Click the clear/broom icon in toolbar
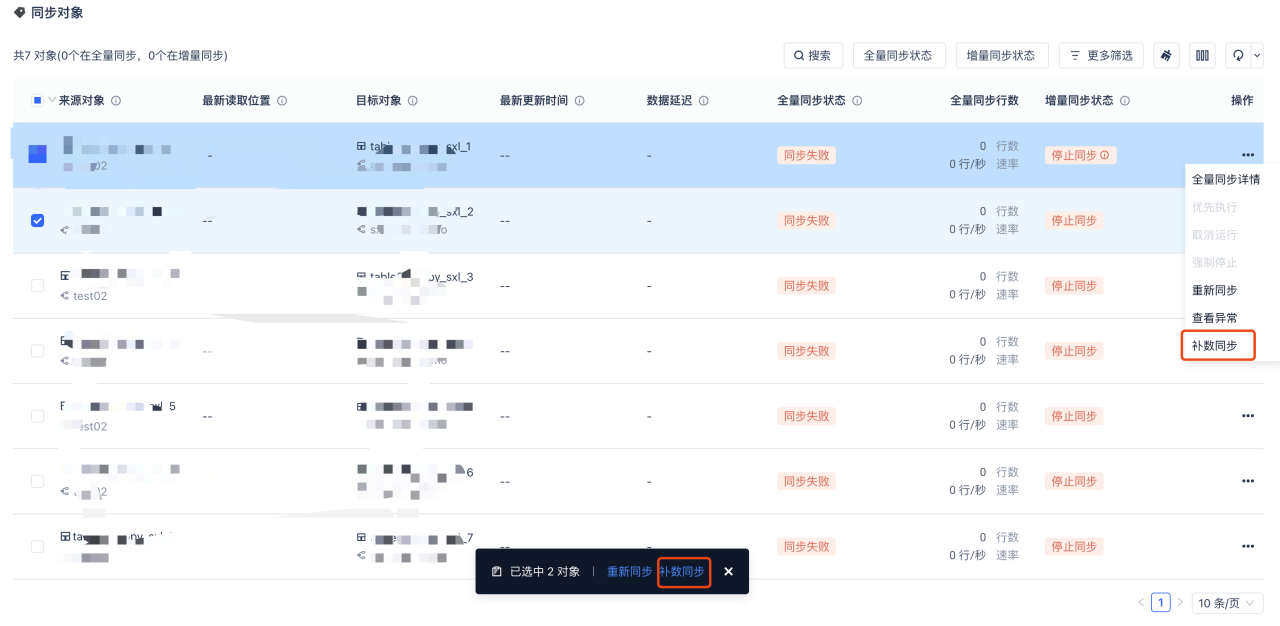Image resolution: width=1280 pixels, height=626 pixels. pos(1166,56)
